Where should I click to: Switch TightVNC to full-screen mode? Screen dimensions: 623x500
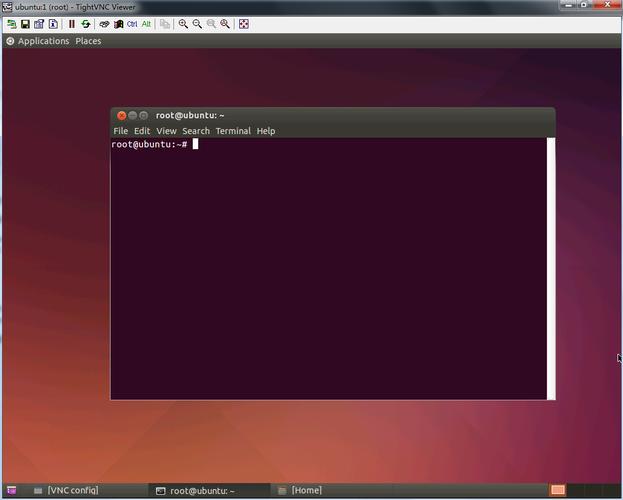(x=244, y=24)
